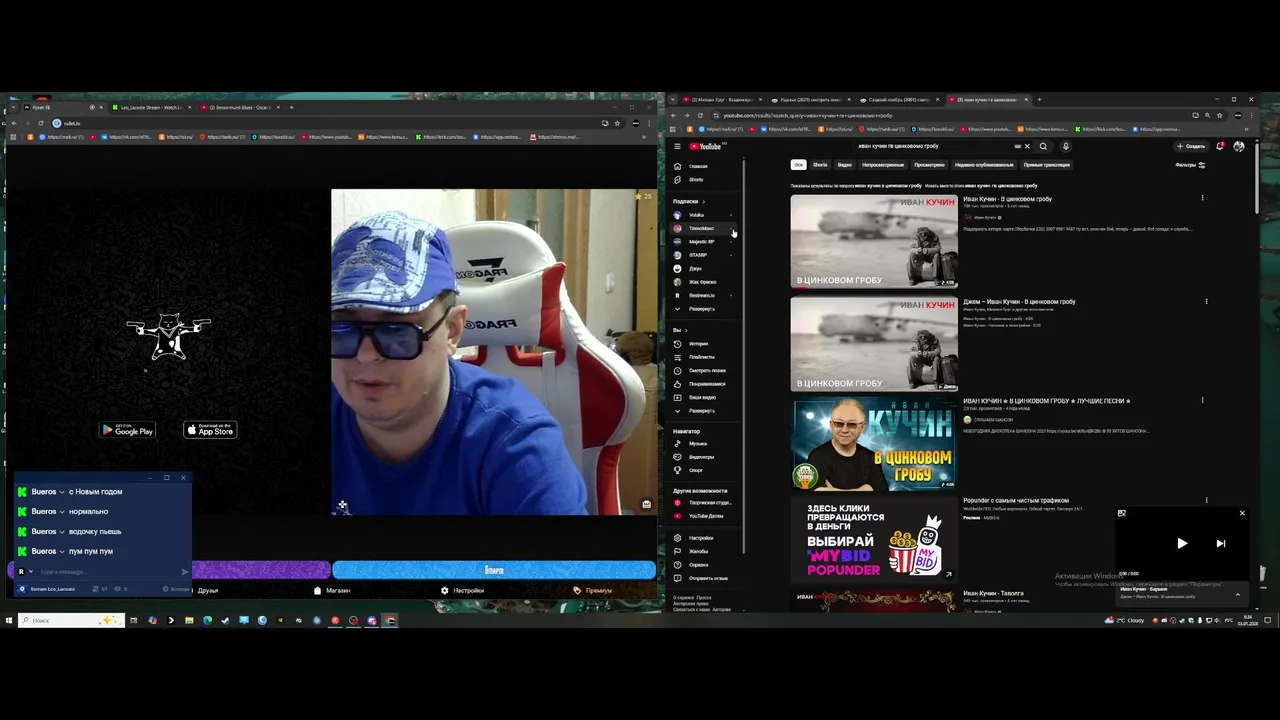Click the App Store badge
Image resolution: width=1280 pixels, height=720 pixels.
pyautogui.click(x=210, y=430)
